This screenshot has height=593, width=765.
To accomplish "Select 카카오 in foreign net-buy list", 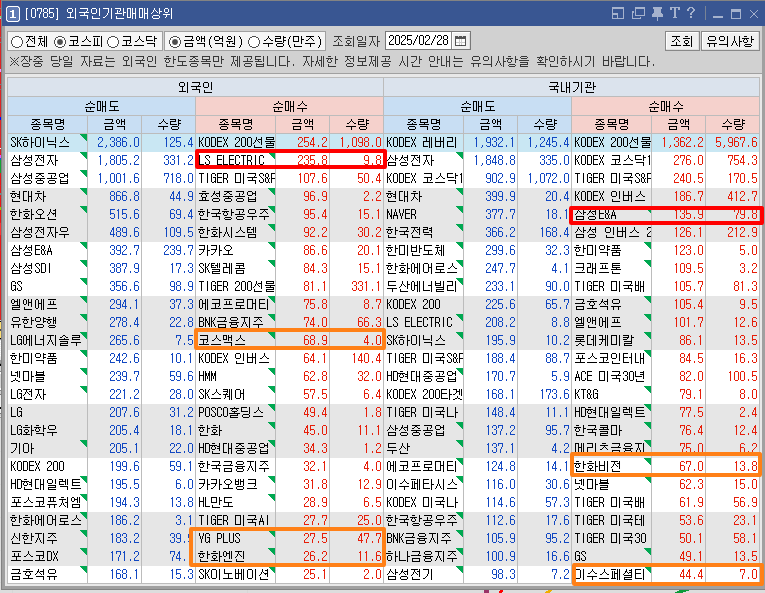I will (215, 250).
